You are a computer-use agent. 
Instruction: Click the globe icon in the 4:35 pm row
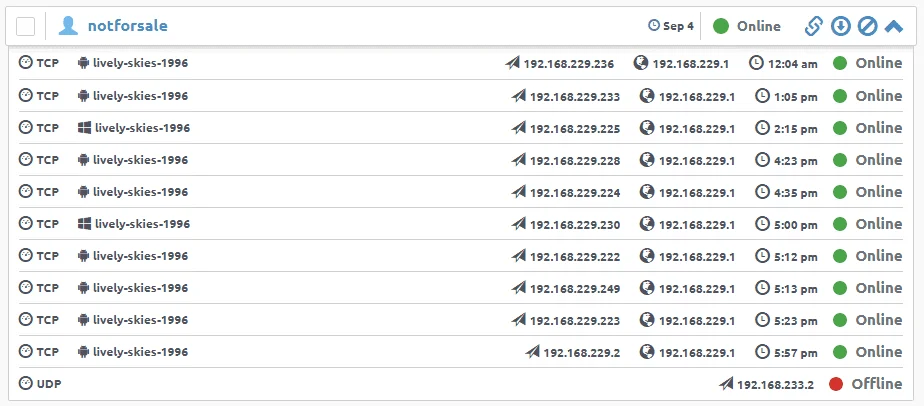point(647,192)
